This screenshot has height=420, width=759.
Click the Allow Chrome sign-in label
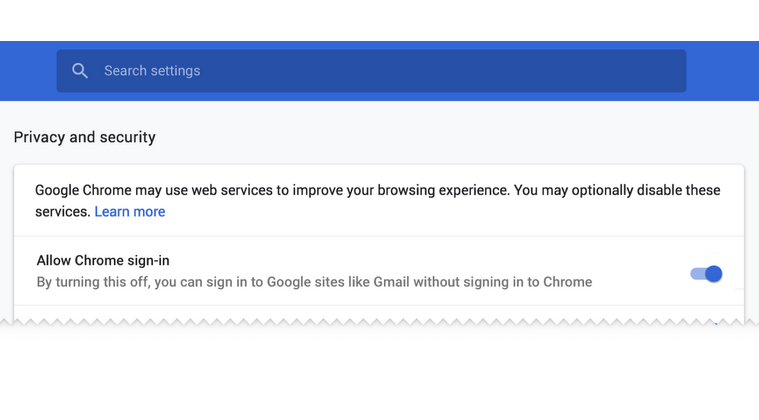(x=103, y=260)
